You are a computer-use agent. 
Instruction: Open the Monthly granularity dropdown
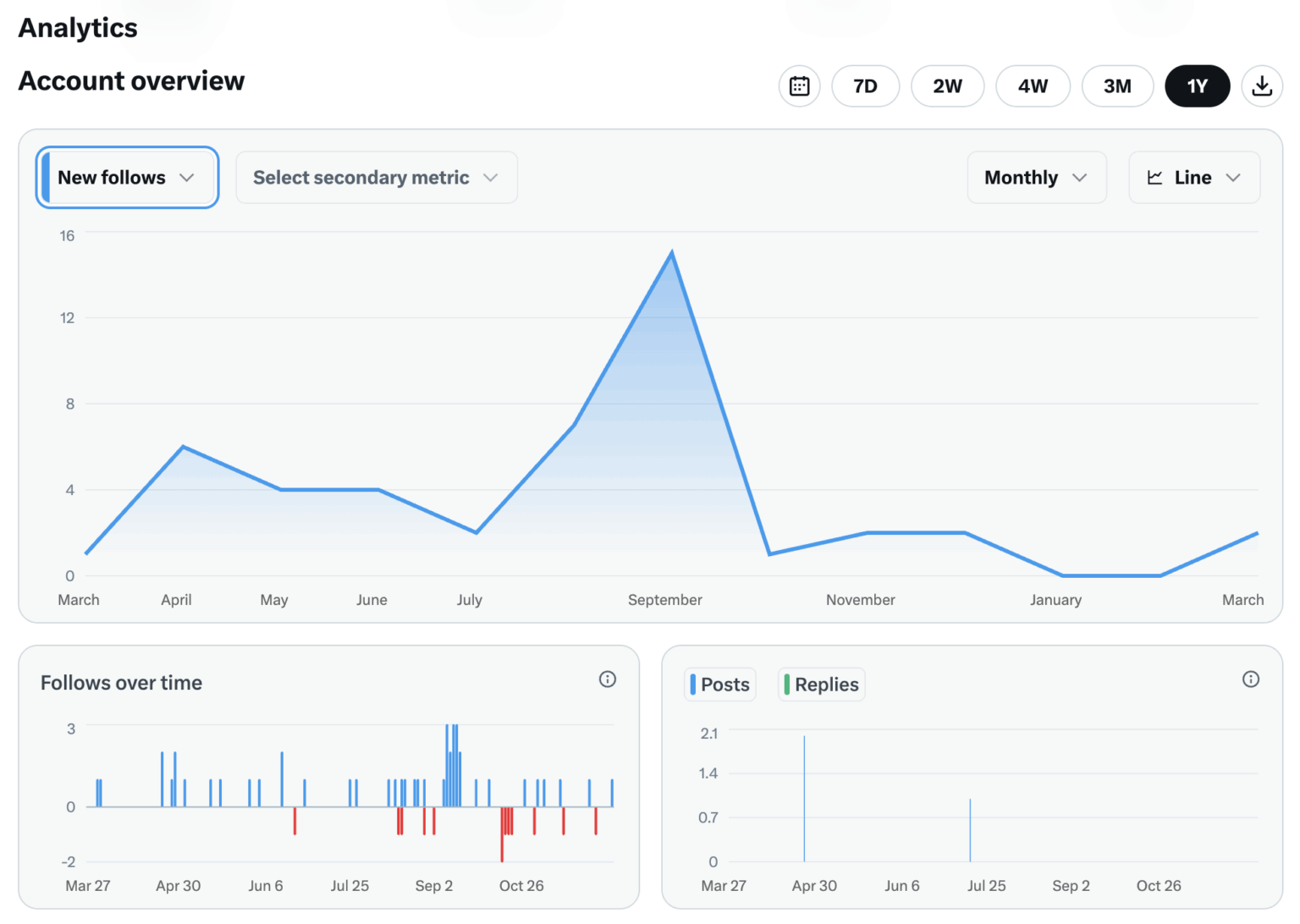(x=1036, y=178)
